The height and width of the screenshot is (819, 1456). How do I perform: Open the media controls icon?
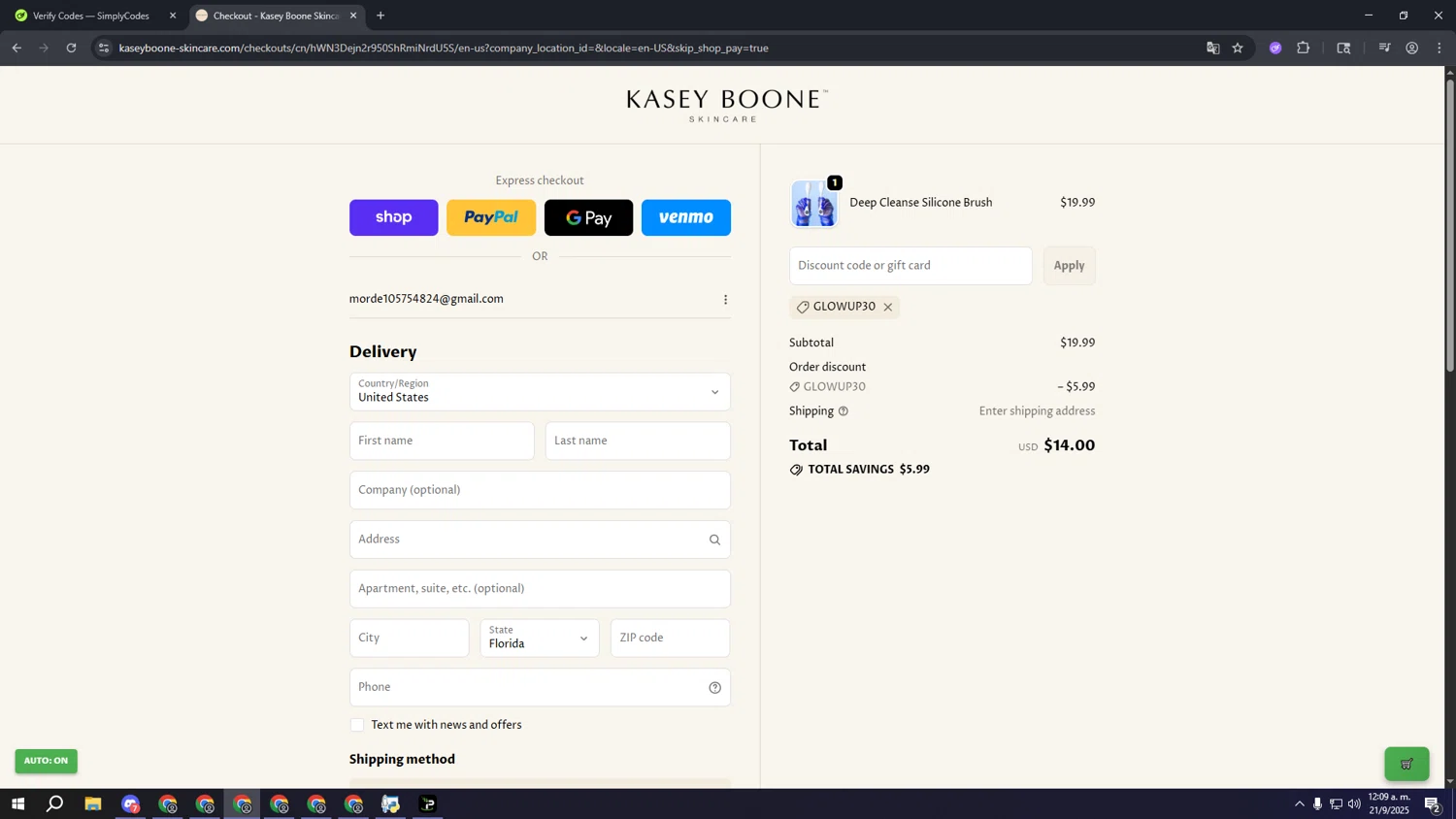[x=1384, y=48]
